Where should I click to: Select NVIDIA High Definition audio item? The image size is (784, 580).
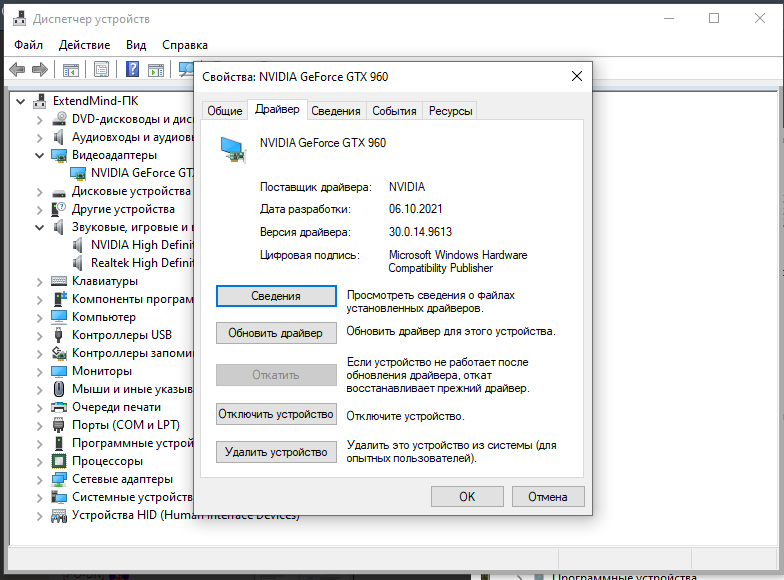point(134,245)
